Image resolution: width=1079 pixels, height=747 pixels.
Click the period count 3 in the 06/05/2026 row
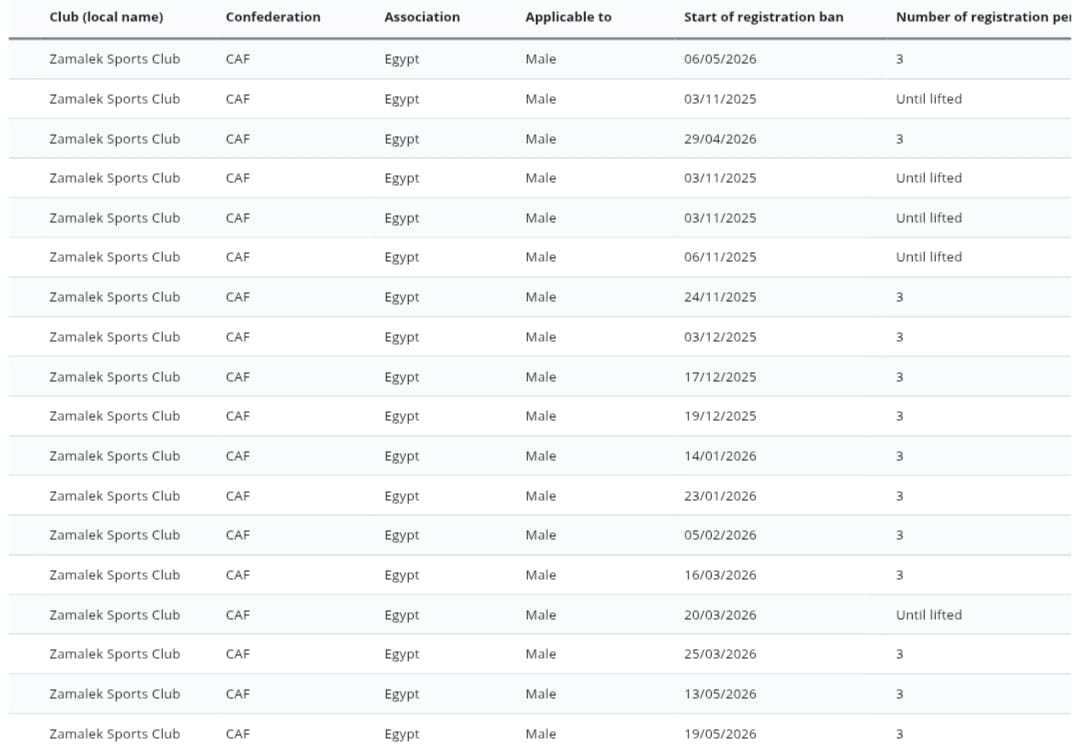tap(899, 59)
